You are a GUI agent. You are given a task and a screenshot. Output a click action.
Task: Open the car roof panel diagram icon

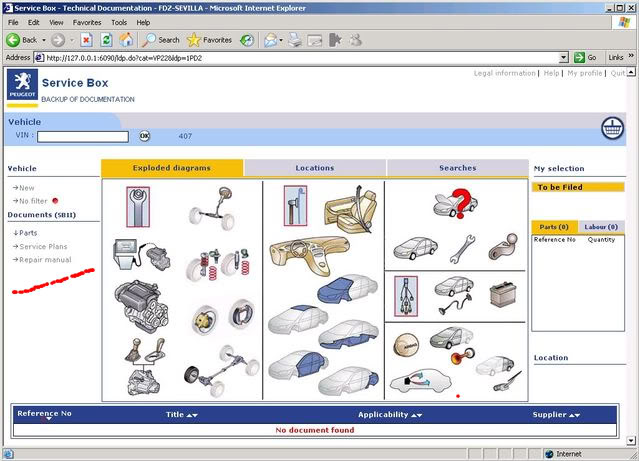tap(298, 319)
